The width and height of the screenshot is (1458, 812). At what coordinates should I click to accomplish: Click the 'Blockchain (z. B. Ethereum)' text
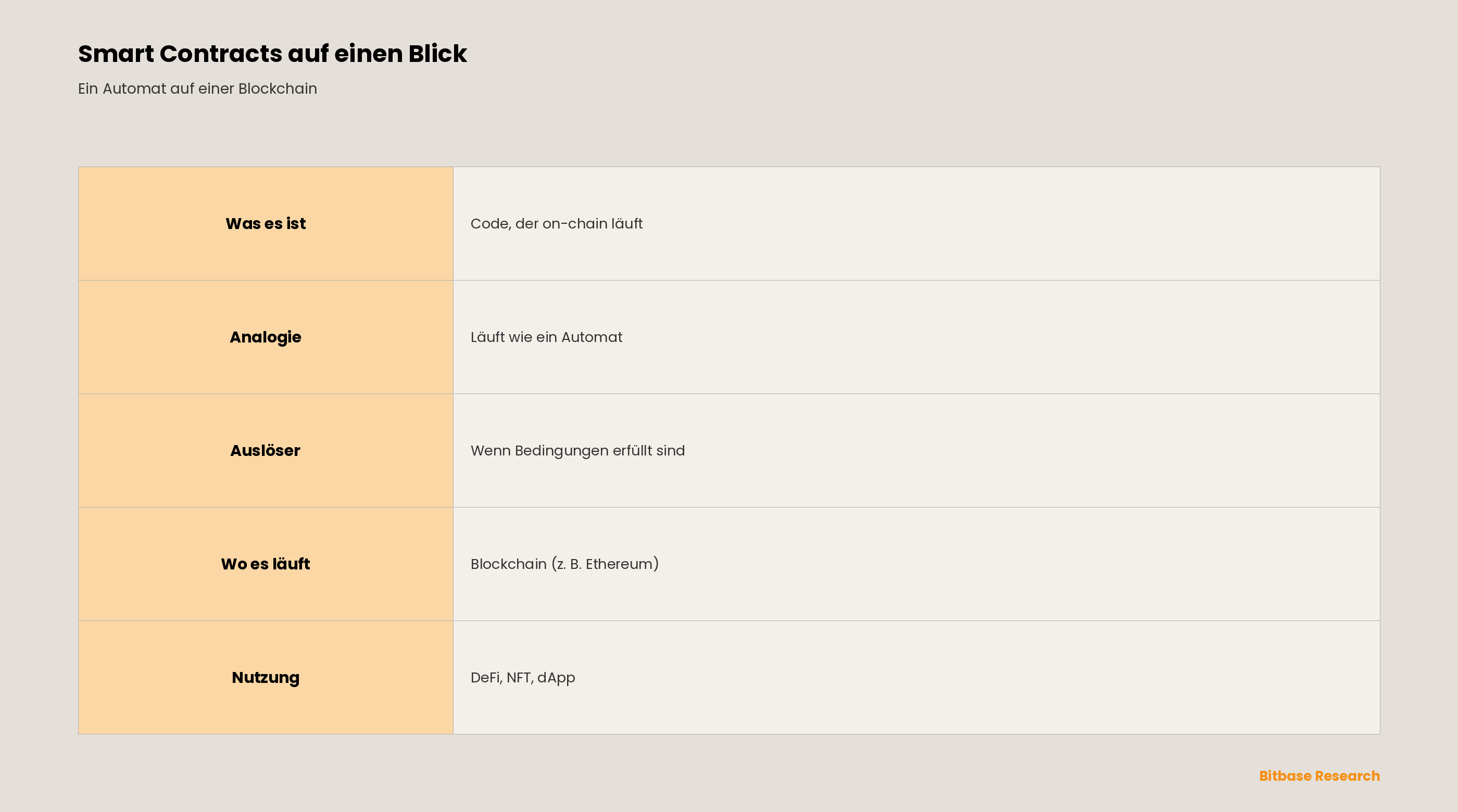[x=564, y=564]
